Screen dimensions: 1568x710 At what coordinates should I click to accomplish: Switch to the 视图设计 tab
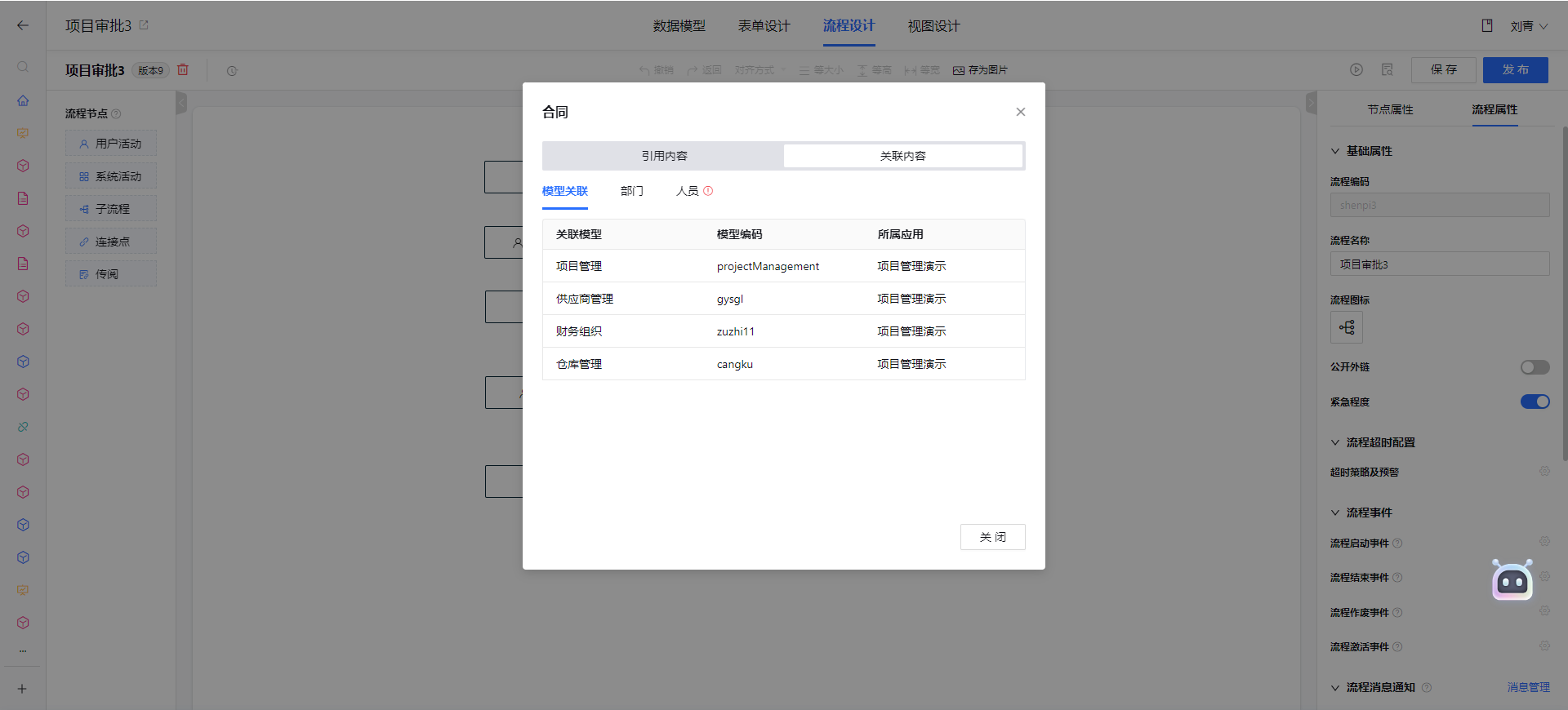point(934,26)
